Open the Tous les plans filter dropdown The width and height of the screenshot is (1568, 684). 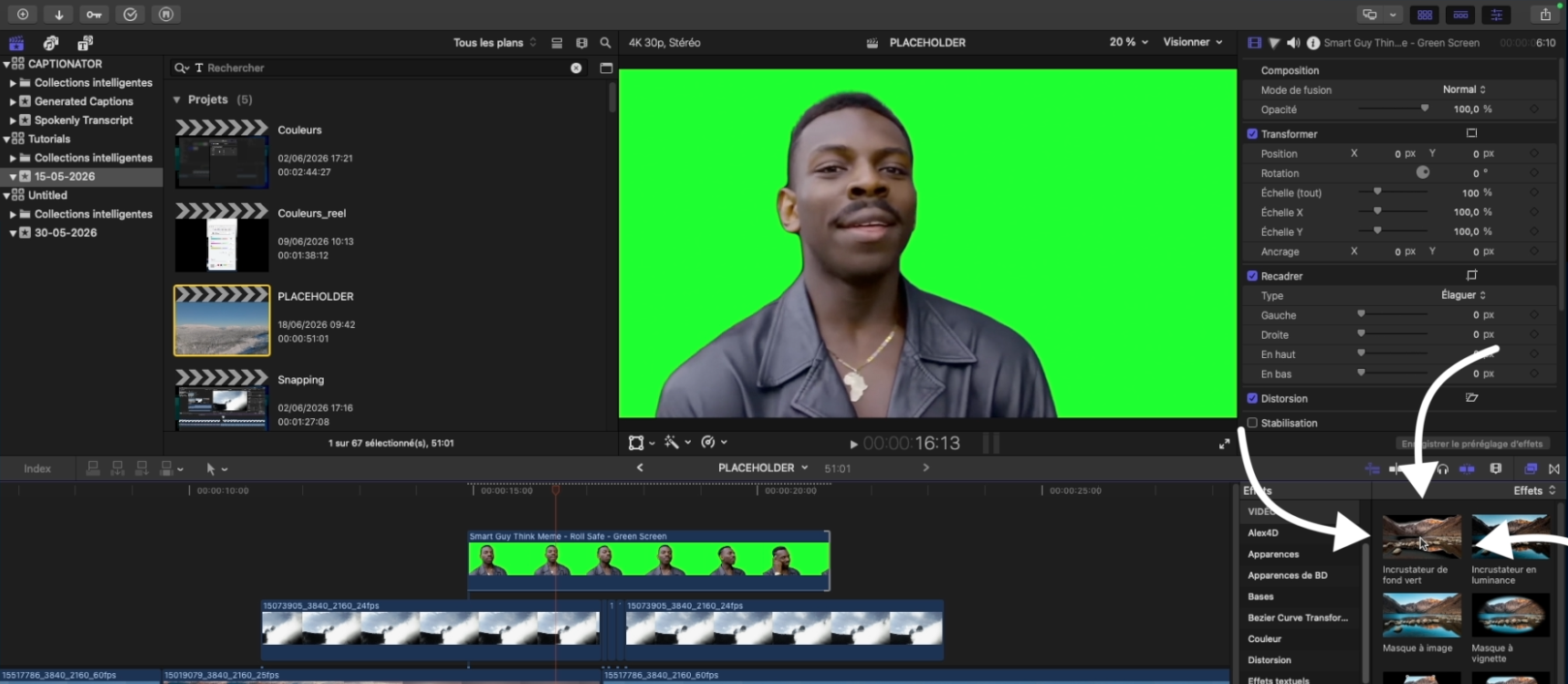pyautogui.click(x=495, y=43)
